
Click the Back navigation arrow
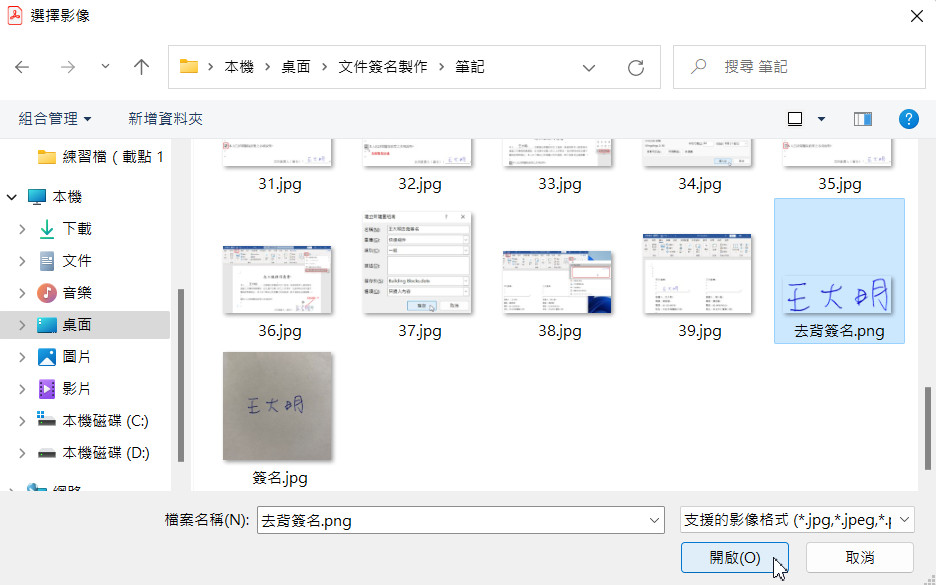click(x=22, y=67)
